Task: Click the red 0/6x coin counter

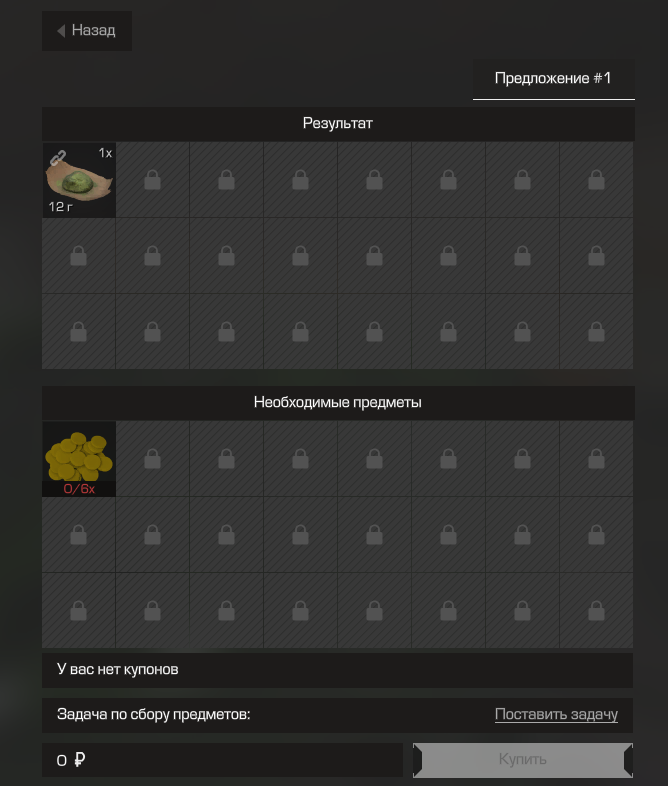Action: 79,489
